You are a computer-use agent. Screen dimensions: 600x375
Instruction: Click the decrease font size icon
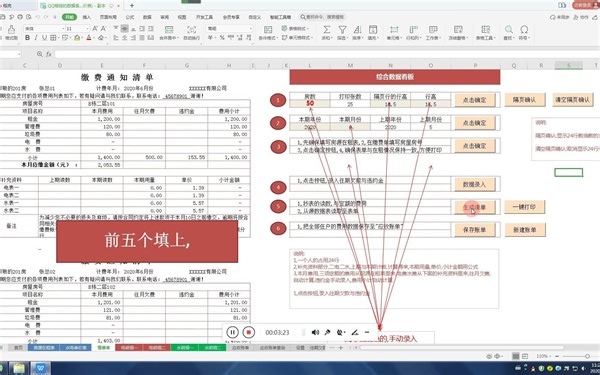(103, 29)
